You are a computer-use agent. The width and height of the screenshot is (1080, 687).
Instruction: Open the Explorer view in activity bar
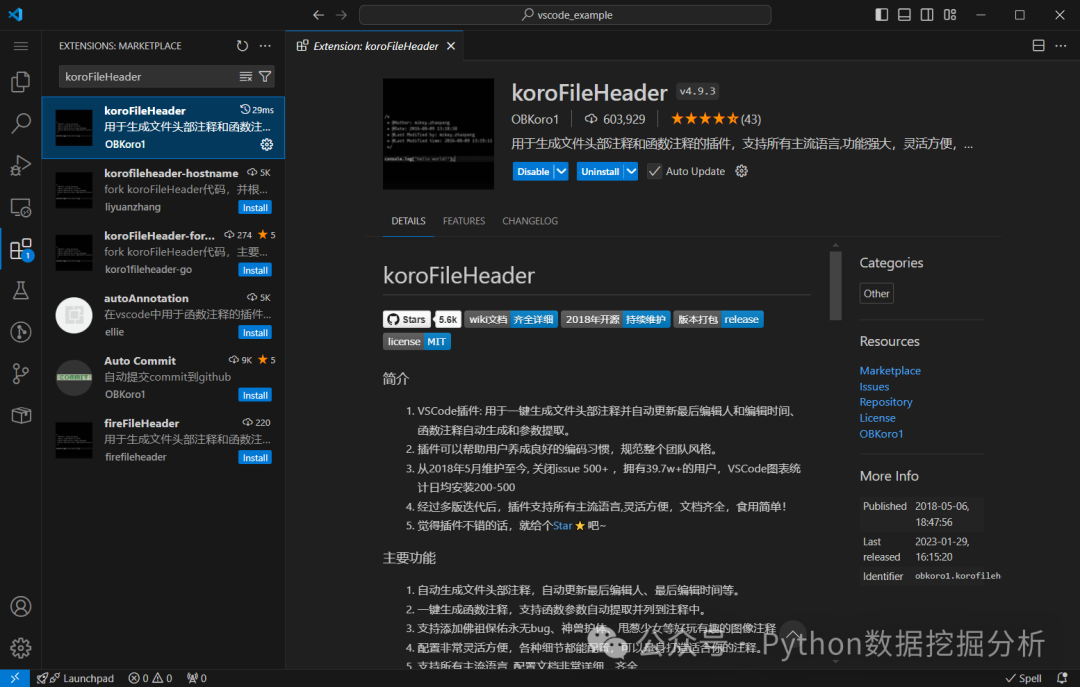(x=21, y=82)
